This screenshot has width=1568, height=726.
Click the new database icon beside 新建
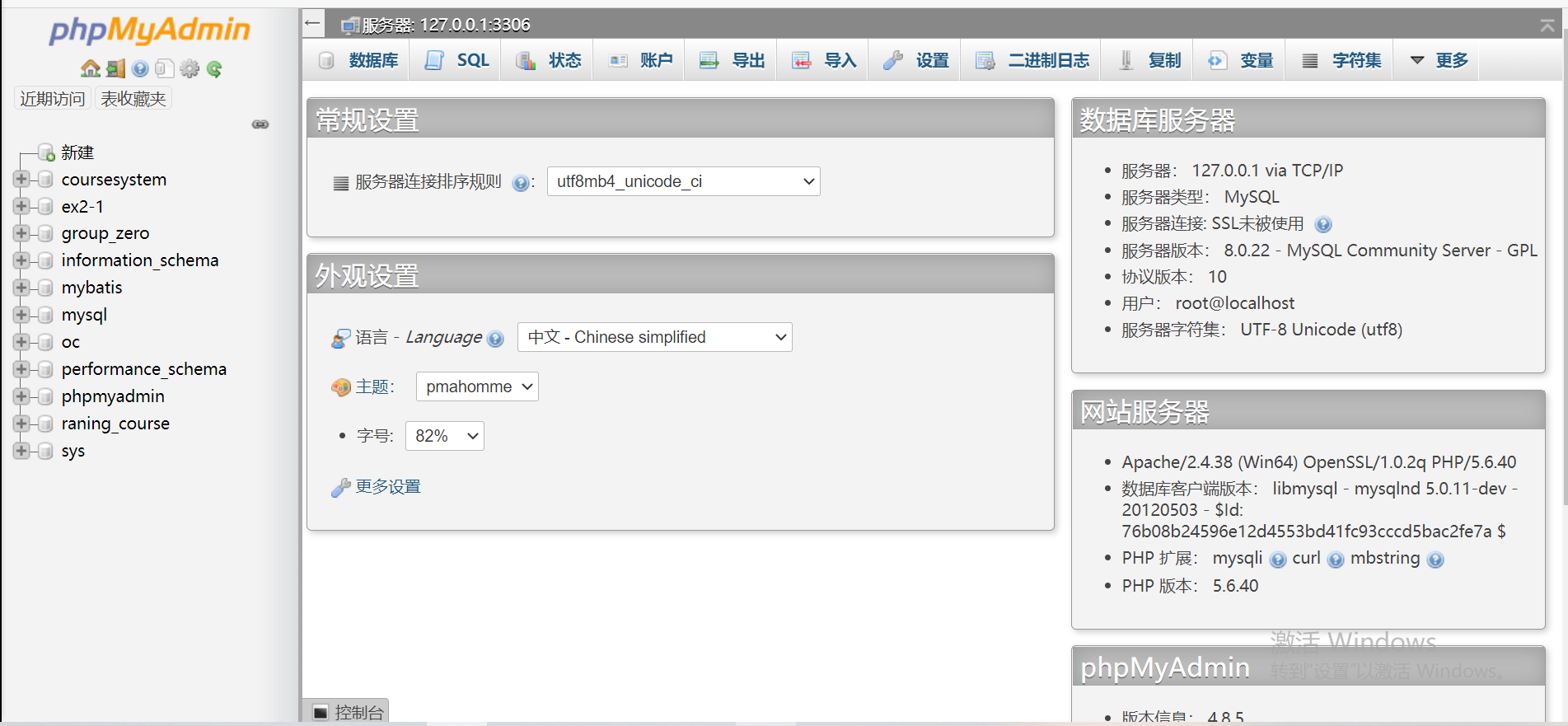(x=46, y=152)
